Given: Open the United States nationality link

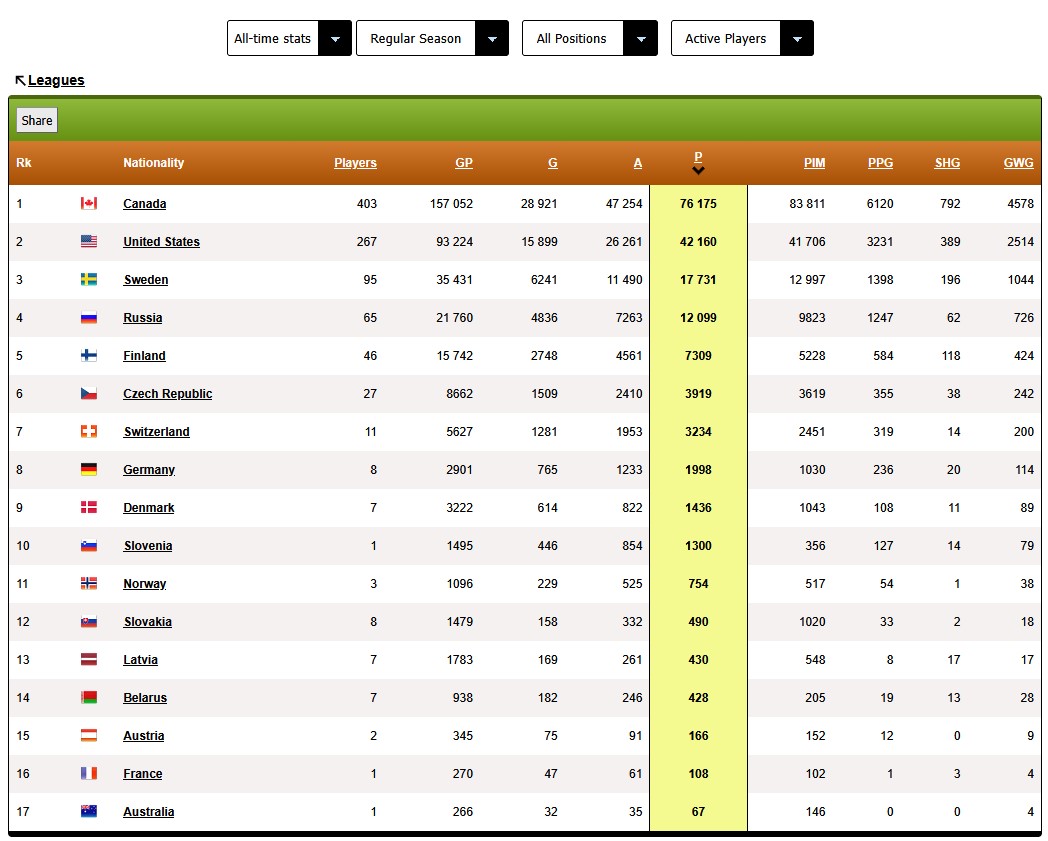Looking at the screenshot, I should click(161, 241).
